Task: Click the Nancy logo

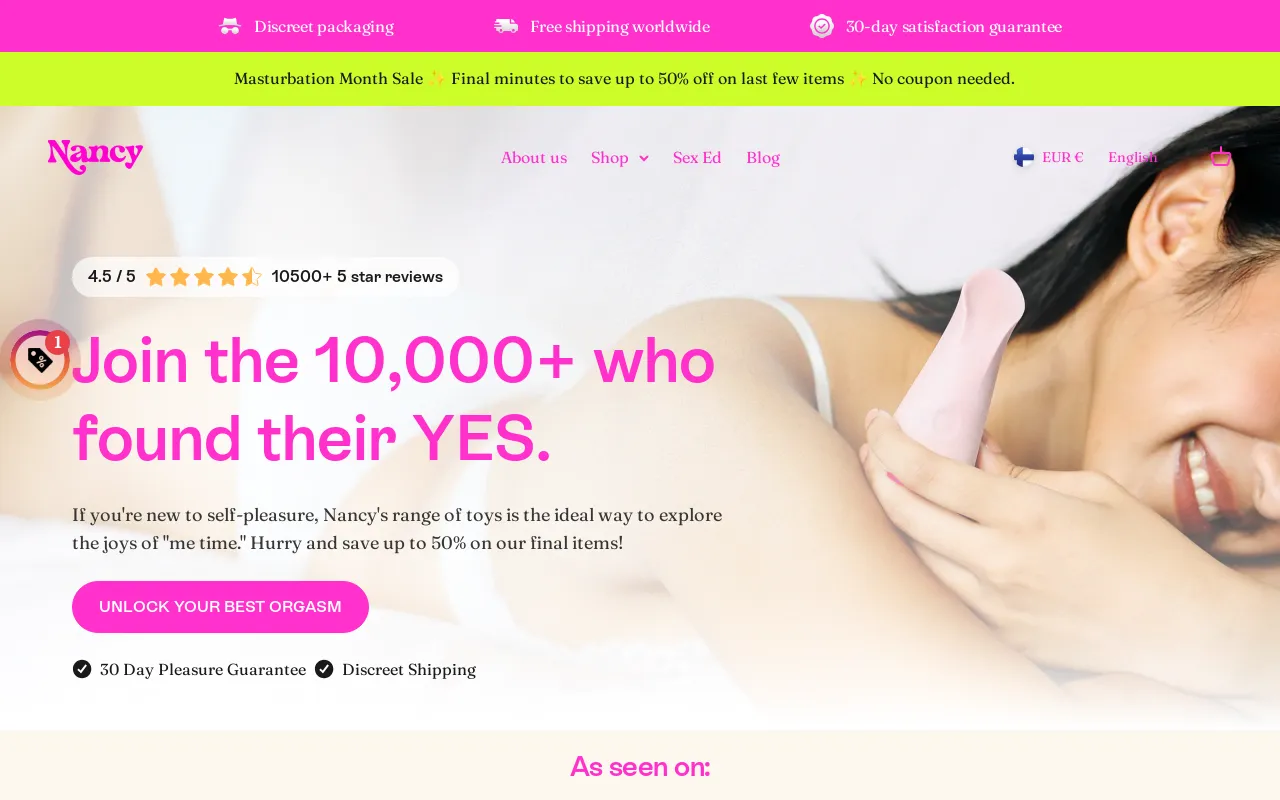Action: click(x=95, y=156)
